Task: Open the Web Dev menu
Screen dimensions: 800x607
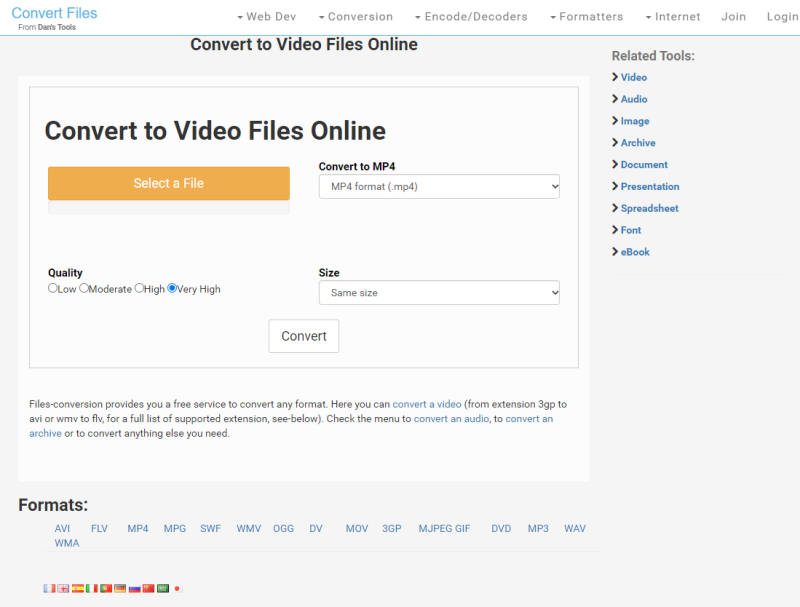Action: click(x=266, y=17)
